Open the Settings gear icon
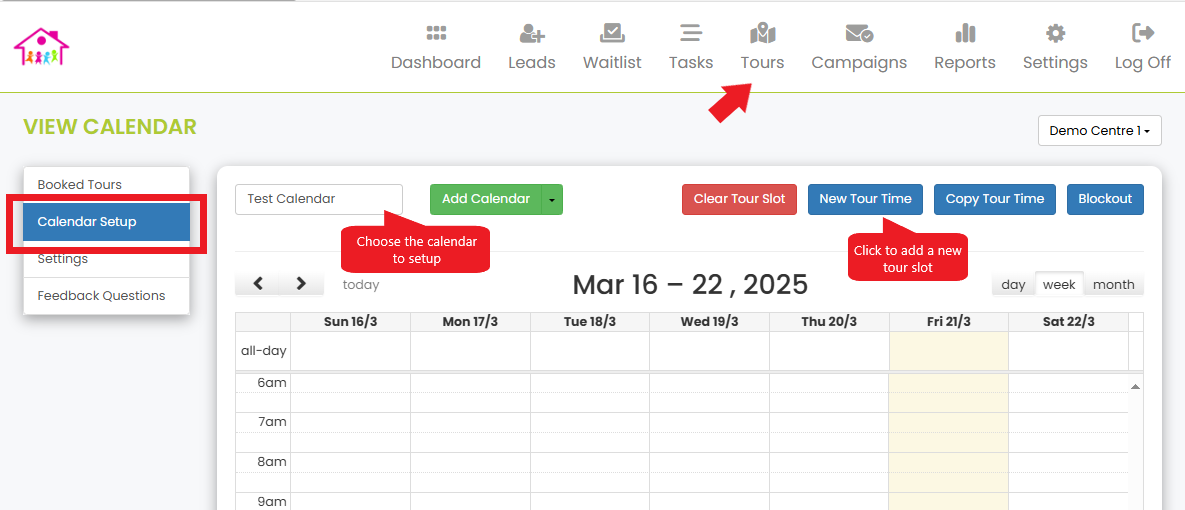Image resolution: width=1185 pixels, height=510 pixels. click(1055, 33)
